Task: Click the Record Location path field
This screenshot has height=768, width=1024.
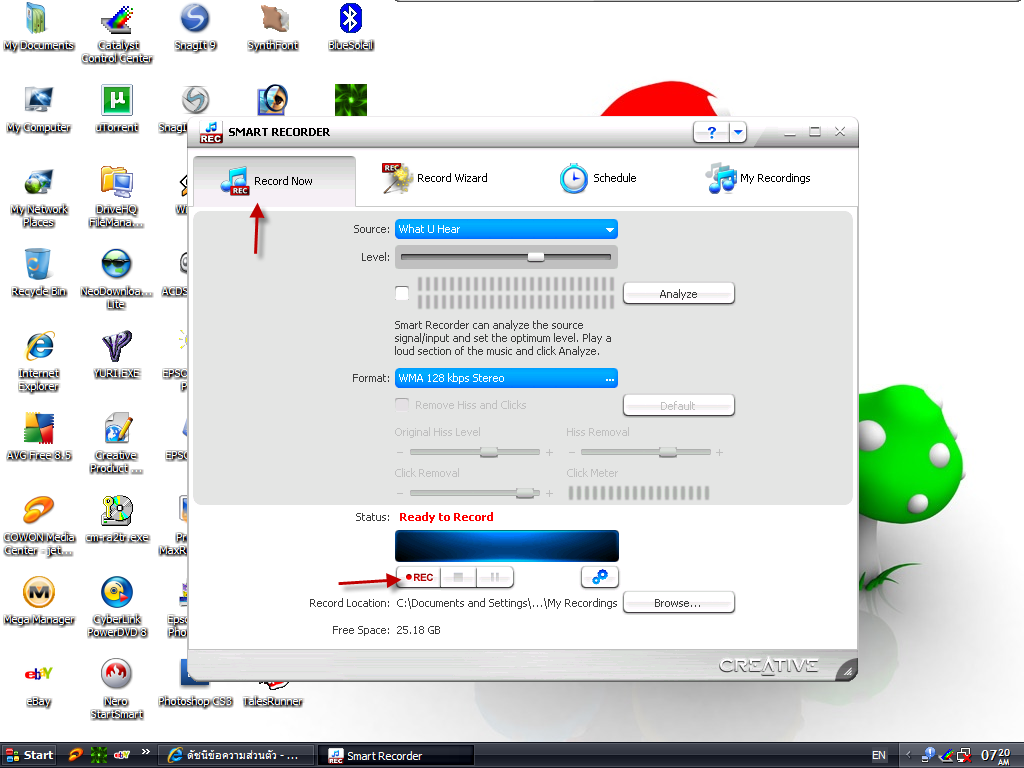Action: [507, 603]
